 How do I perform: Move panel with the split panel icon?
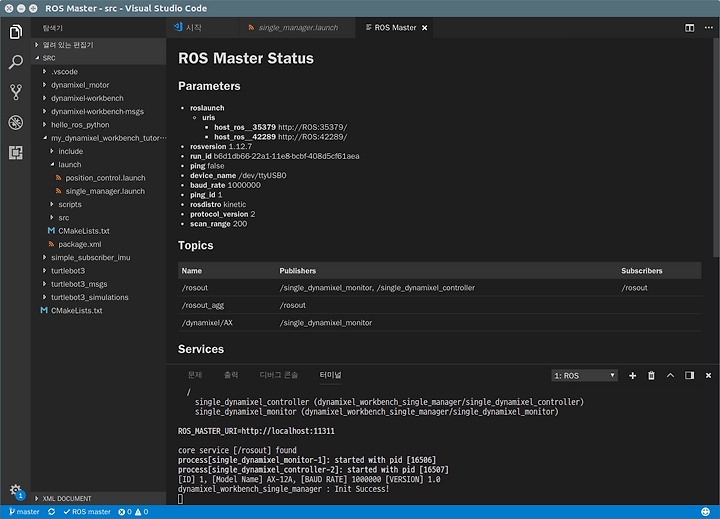click(x=689, y=375)
